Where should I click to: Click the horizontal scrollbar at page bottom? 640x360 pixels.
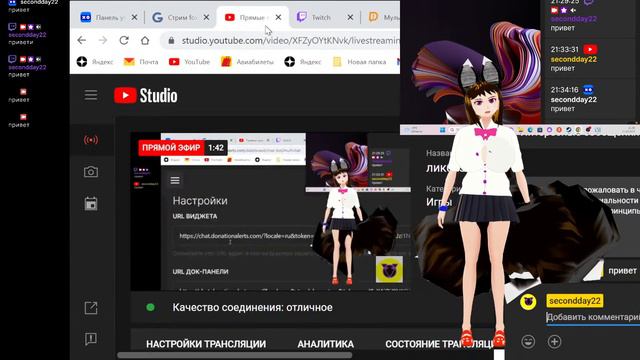pos(235,355)
